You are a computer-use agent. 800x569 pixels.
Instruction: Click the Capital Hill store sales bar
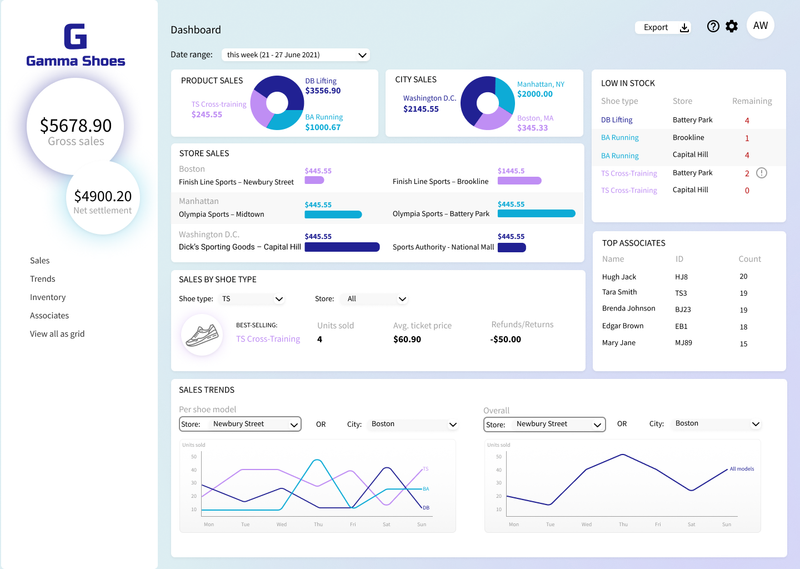(x=342, y=247)
